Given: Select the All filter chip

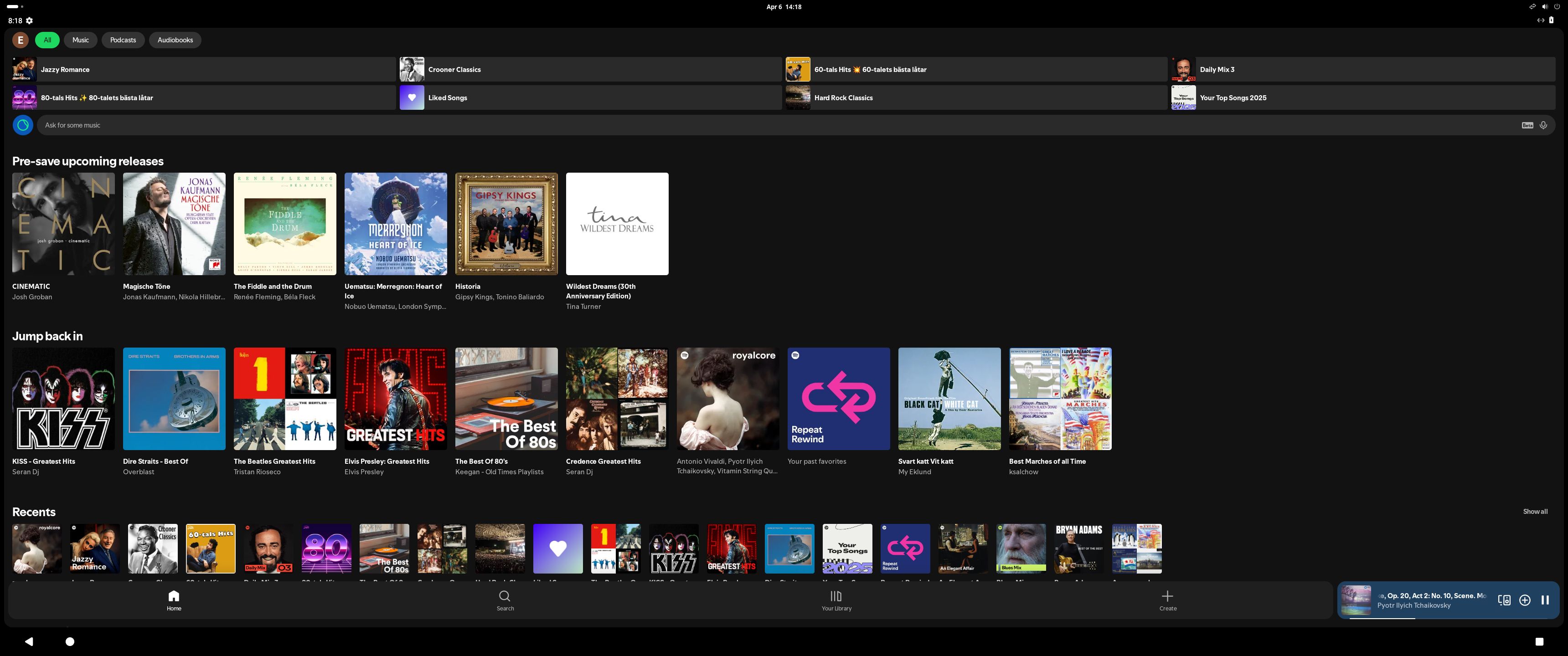Looking at the screenshot, I should pyautogui.click(x=47, y=40).
